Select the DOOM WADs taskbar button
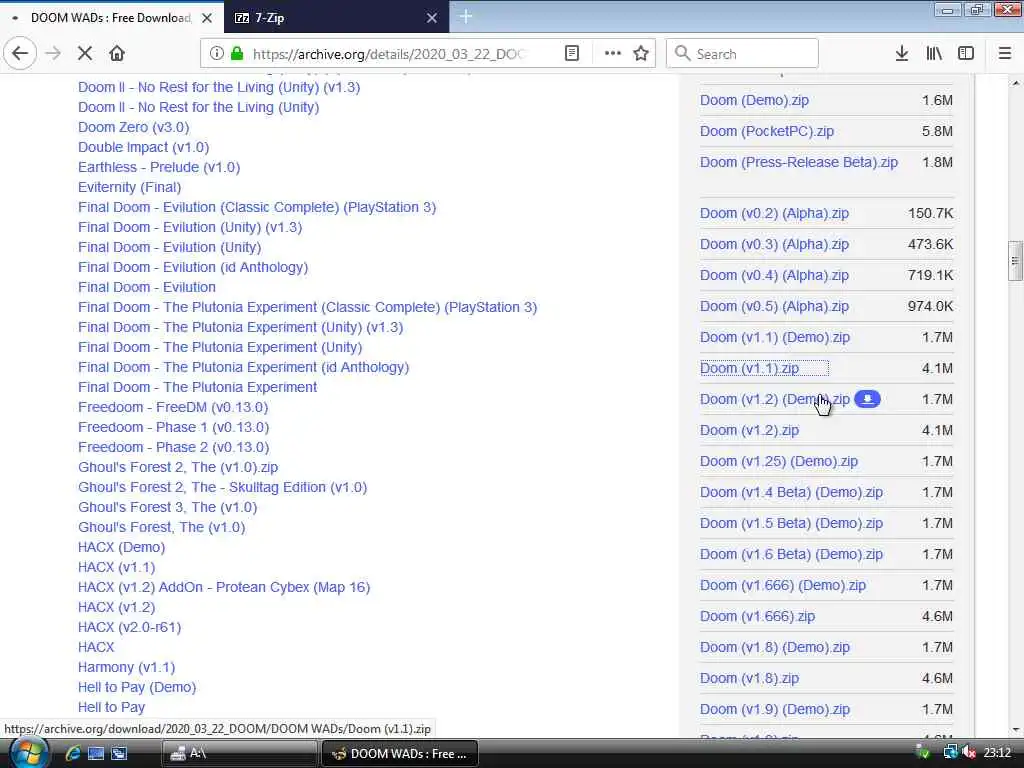Screen dimensions: 1024x768 [x=400, y=754]
